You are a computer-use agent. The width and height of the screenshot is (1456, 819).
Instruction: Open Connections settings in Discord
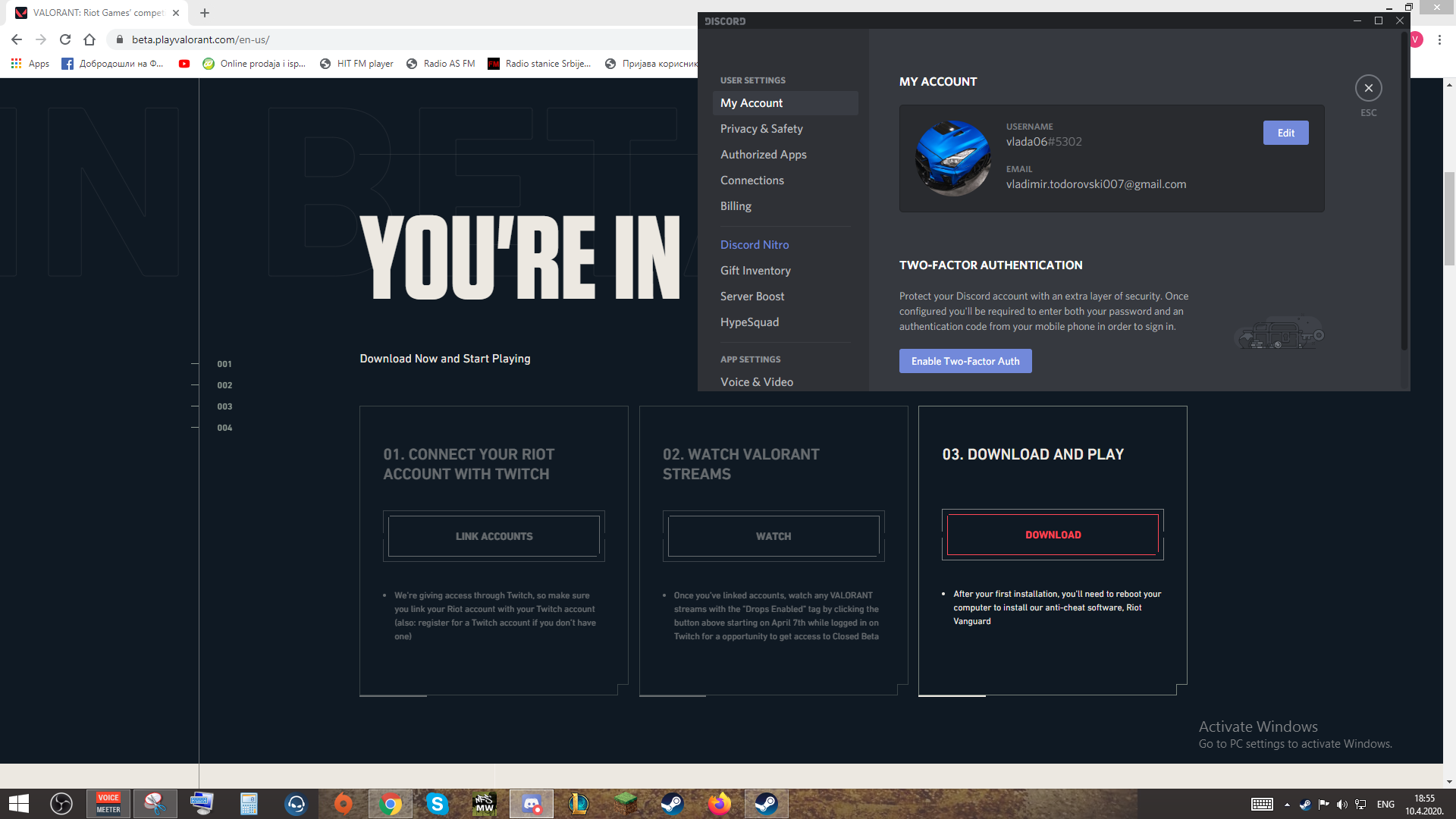[x=786, y=180]
